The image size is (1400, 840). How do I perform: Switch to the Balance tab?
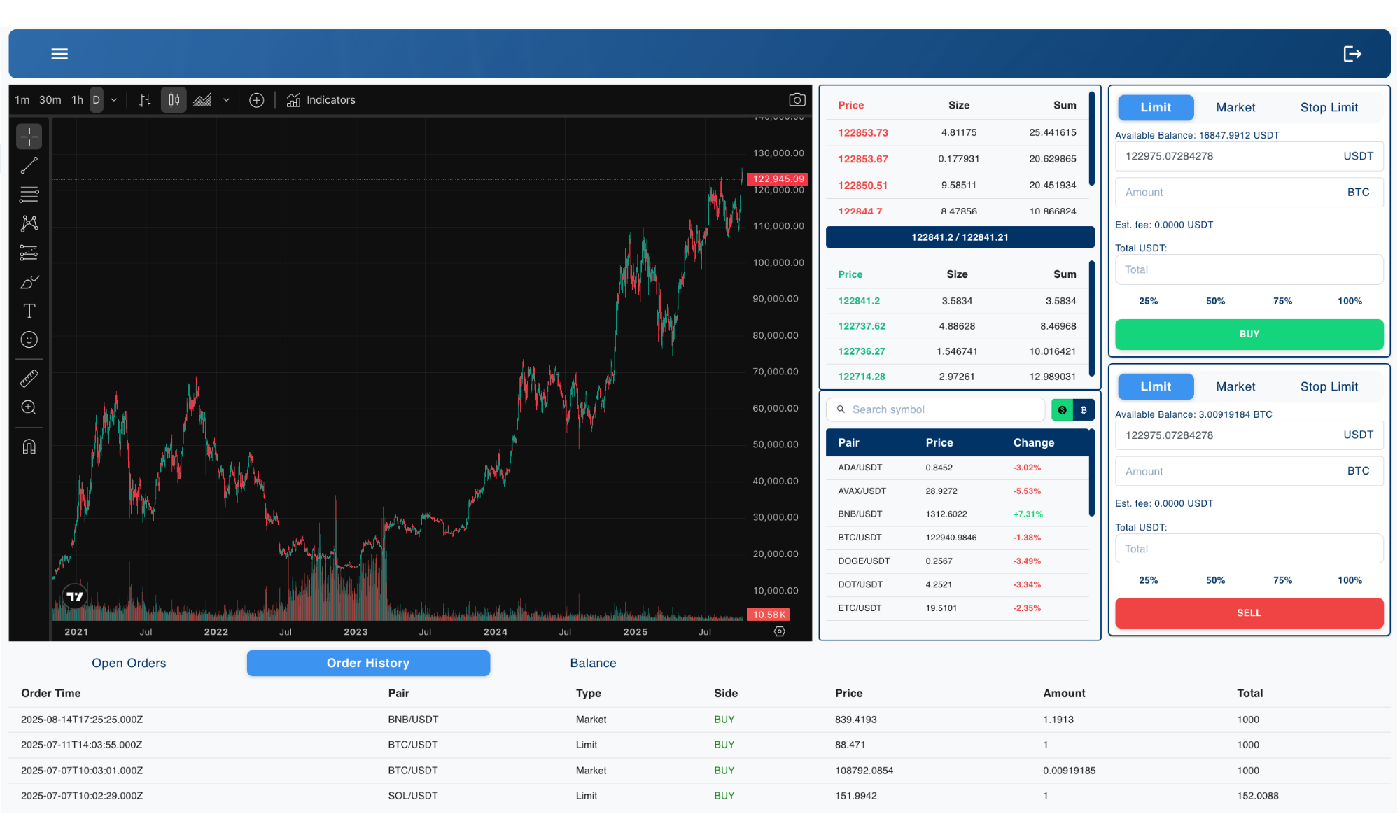click(593, 663)
